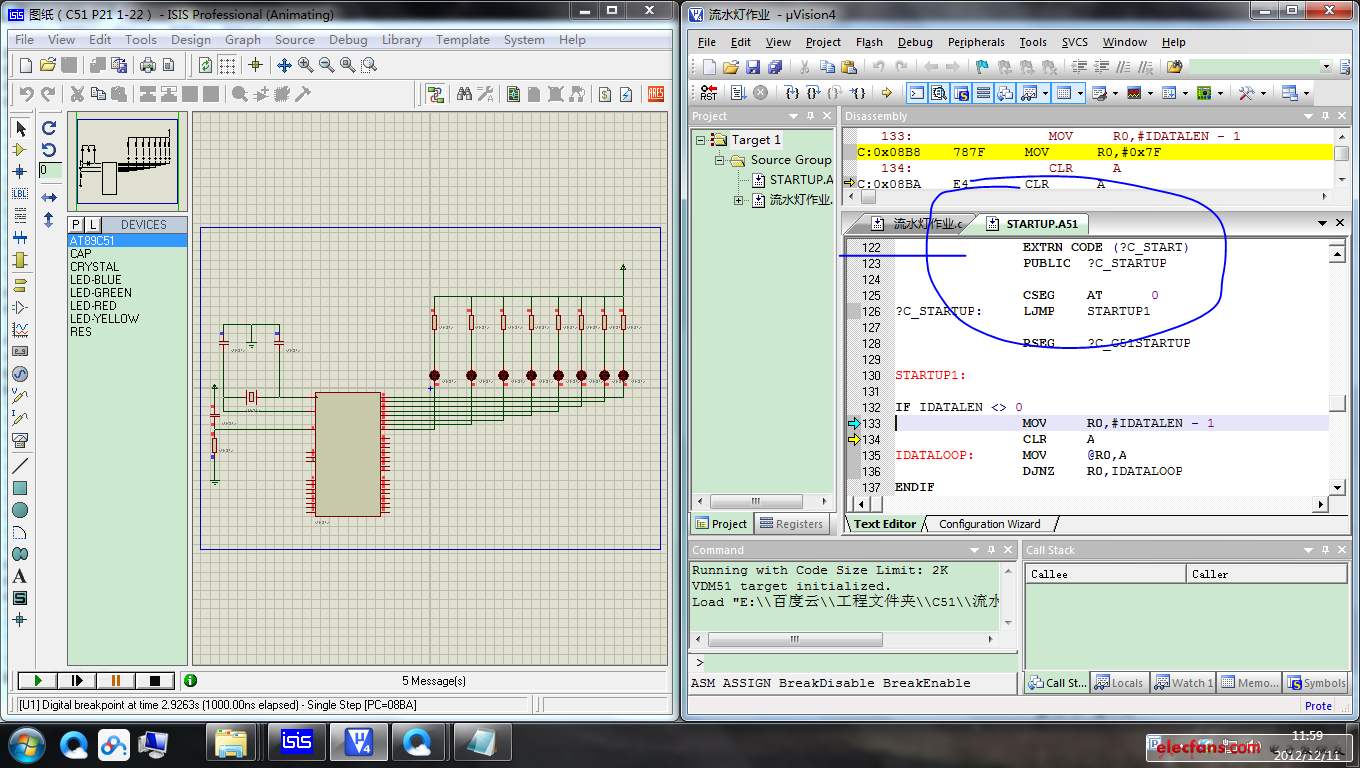Screen dimensions: 1360x768
Task: Stop the ISIS simulation
Action: click(154, 681)
